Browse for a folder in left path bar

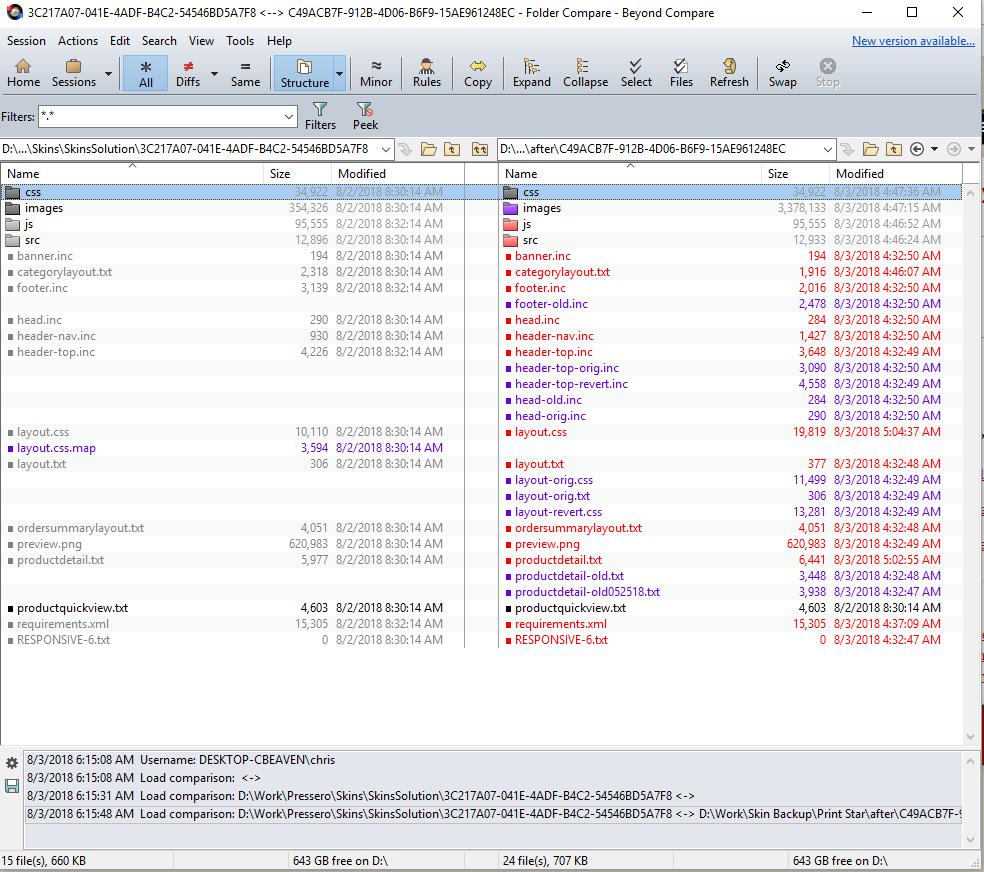tap(429, 149)
